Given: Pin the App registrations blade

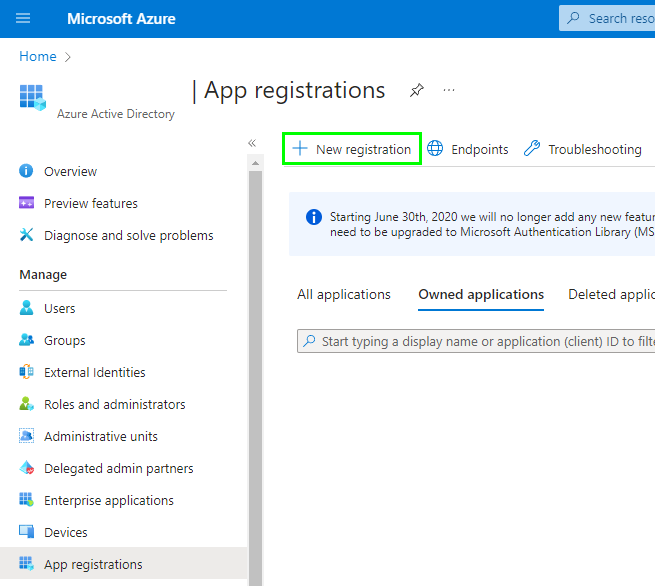Looking at the screenshot, I should (416, 90).
